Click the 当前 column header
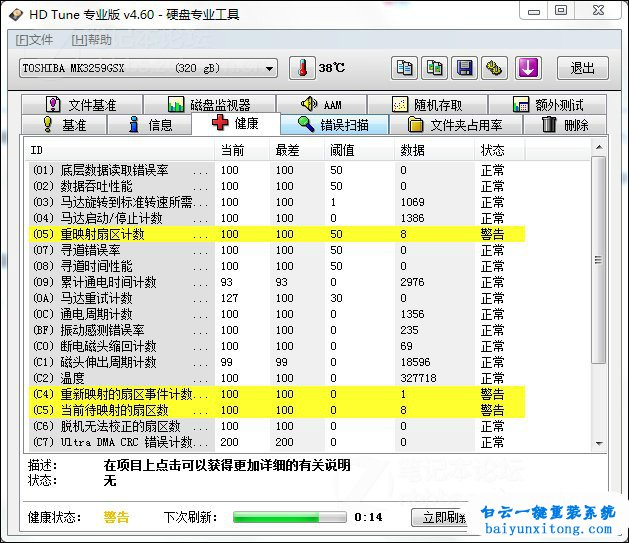Image resolution: width=629 pixels, height=543 pixels. [x=242, y=150]
